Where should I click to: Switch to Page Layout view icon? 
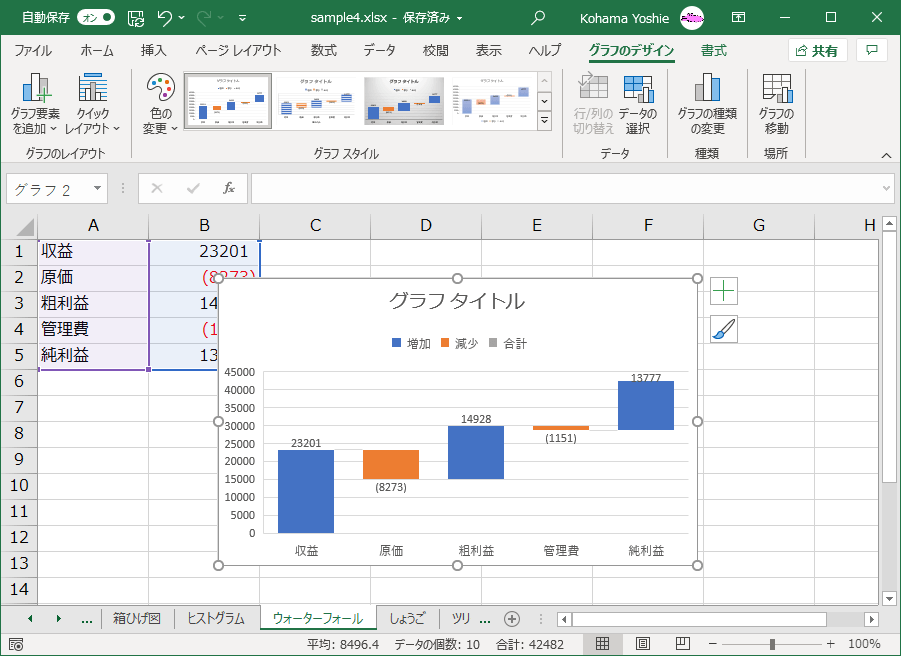click(x=642, y=644)
